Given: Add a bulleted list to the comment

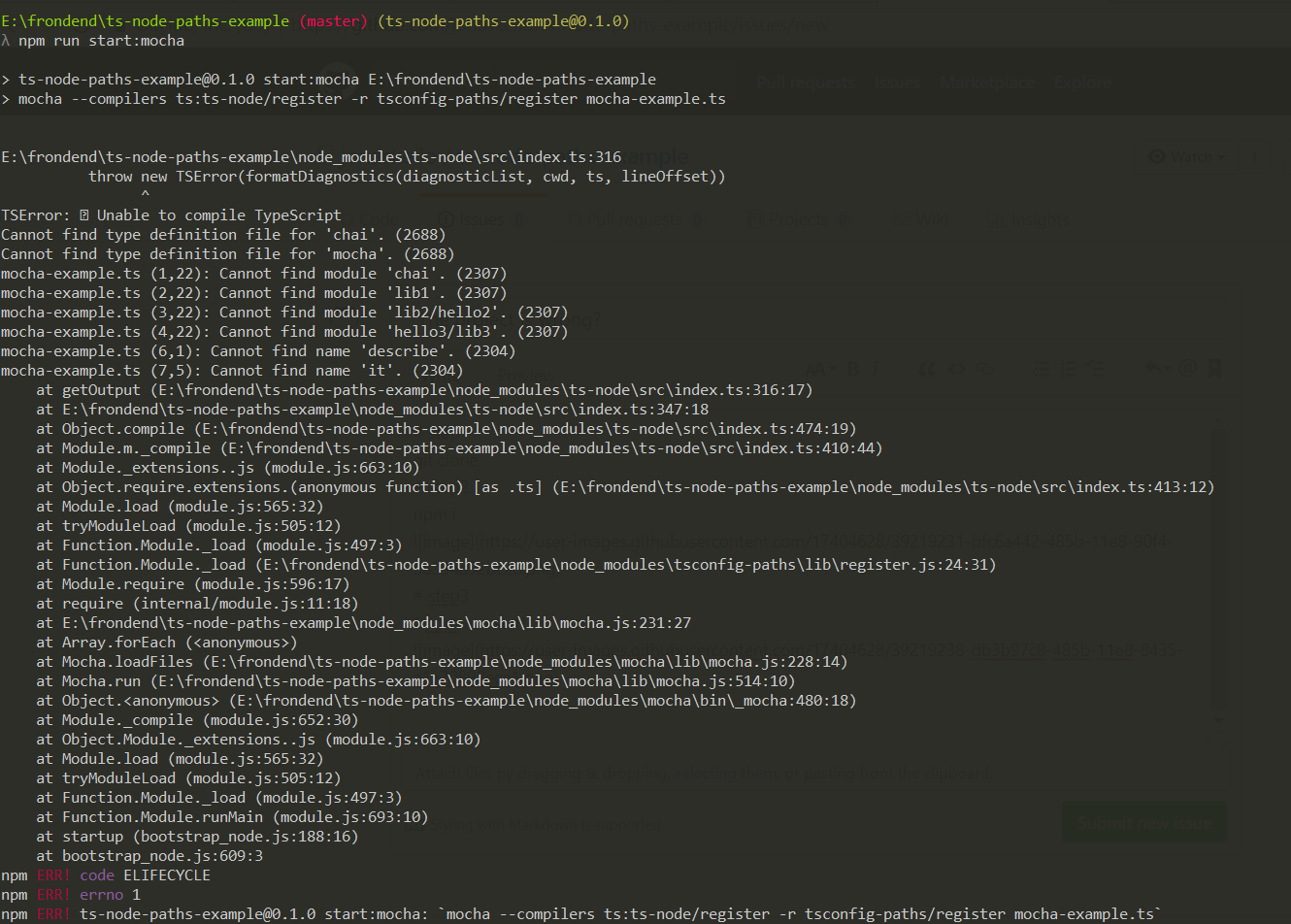Looking at the screenshot, I should click(1042, 368).
